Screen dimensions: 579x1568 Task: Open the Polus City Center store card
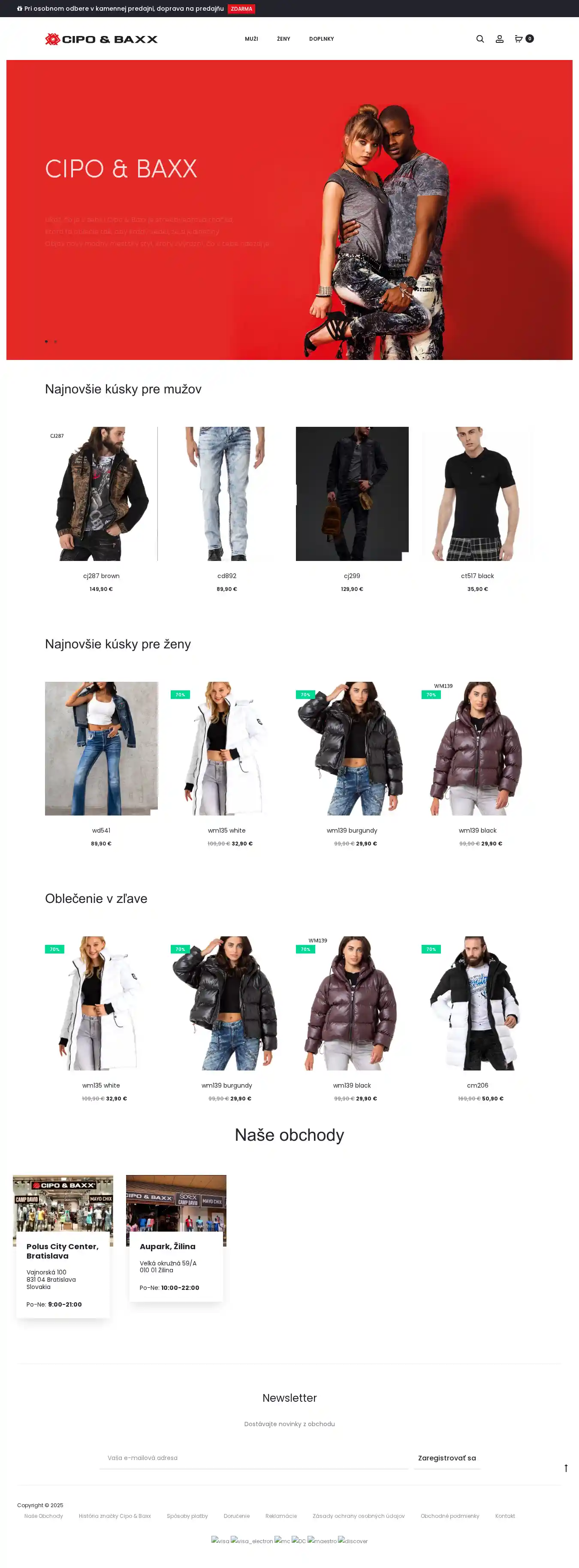(x=63, y=1246)
